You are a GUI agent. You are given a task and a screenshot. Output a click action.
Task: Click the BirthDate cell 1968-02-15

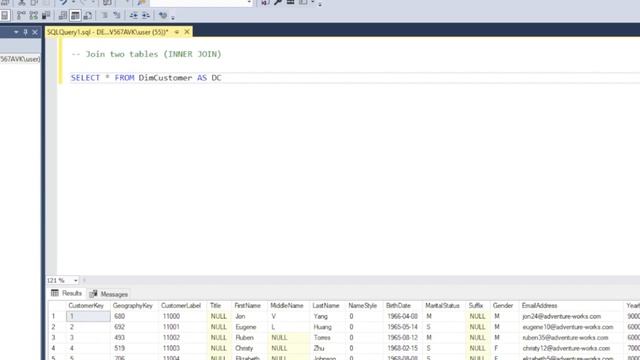[402, 348]
